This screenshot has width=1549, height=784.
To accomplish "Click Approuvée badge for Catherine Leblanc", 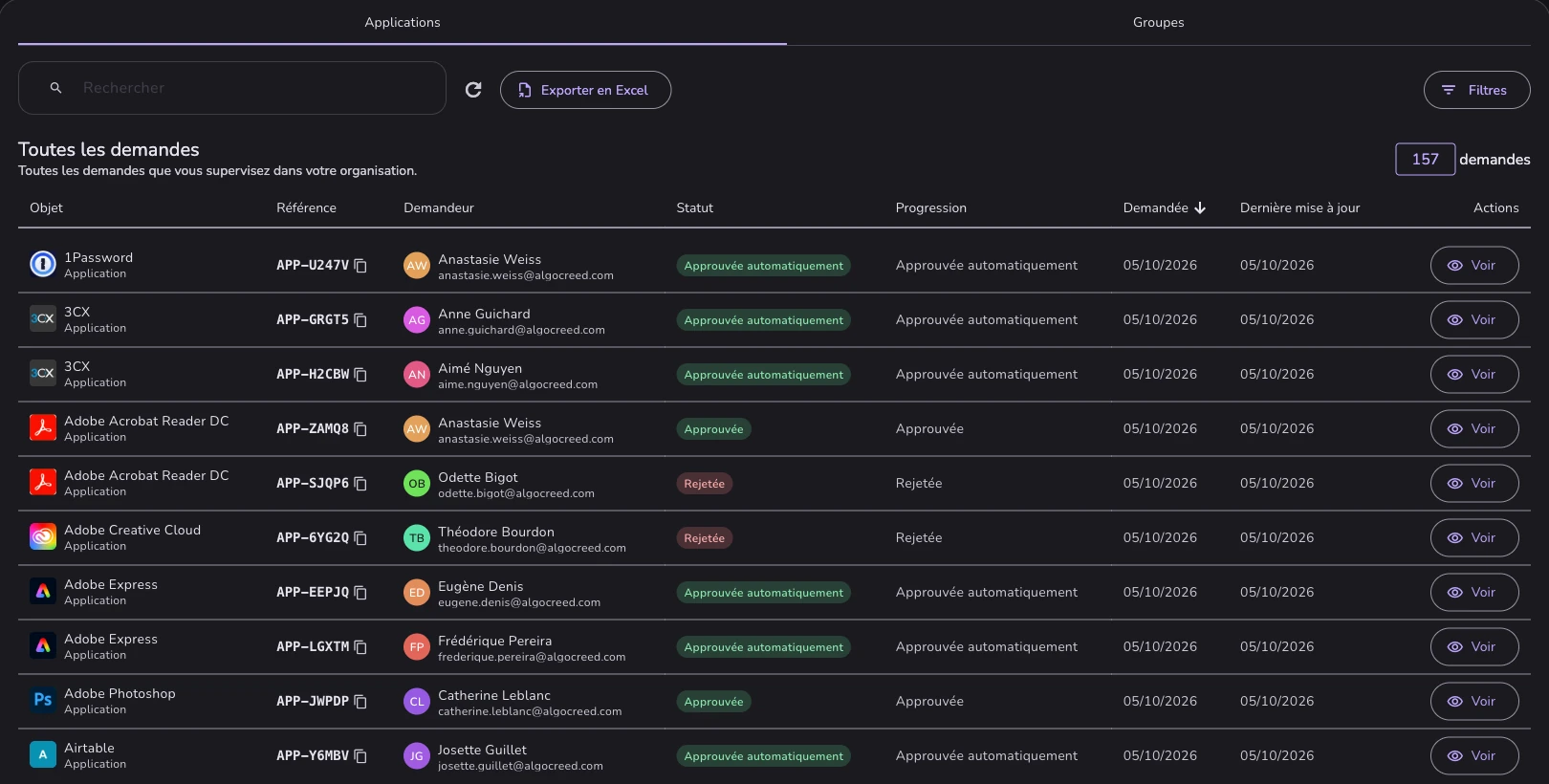I will coord(713,702).
